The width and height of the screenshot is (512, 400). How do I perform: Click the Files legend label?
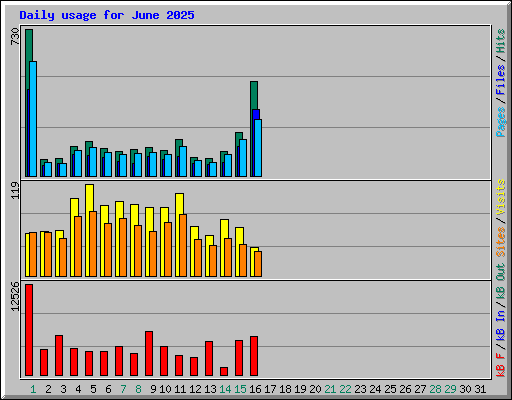[501, 80]
